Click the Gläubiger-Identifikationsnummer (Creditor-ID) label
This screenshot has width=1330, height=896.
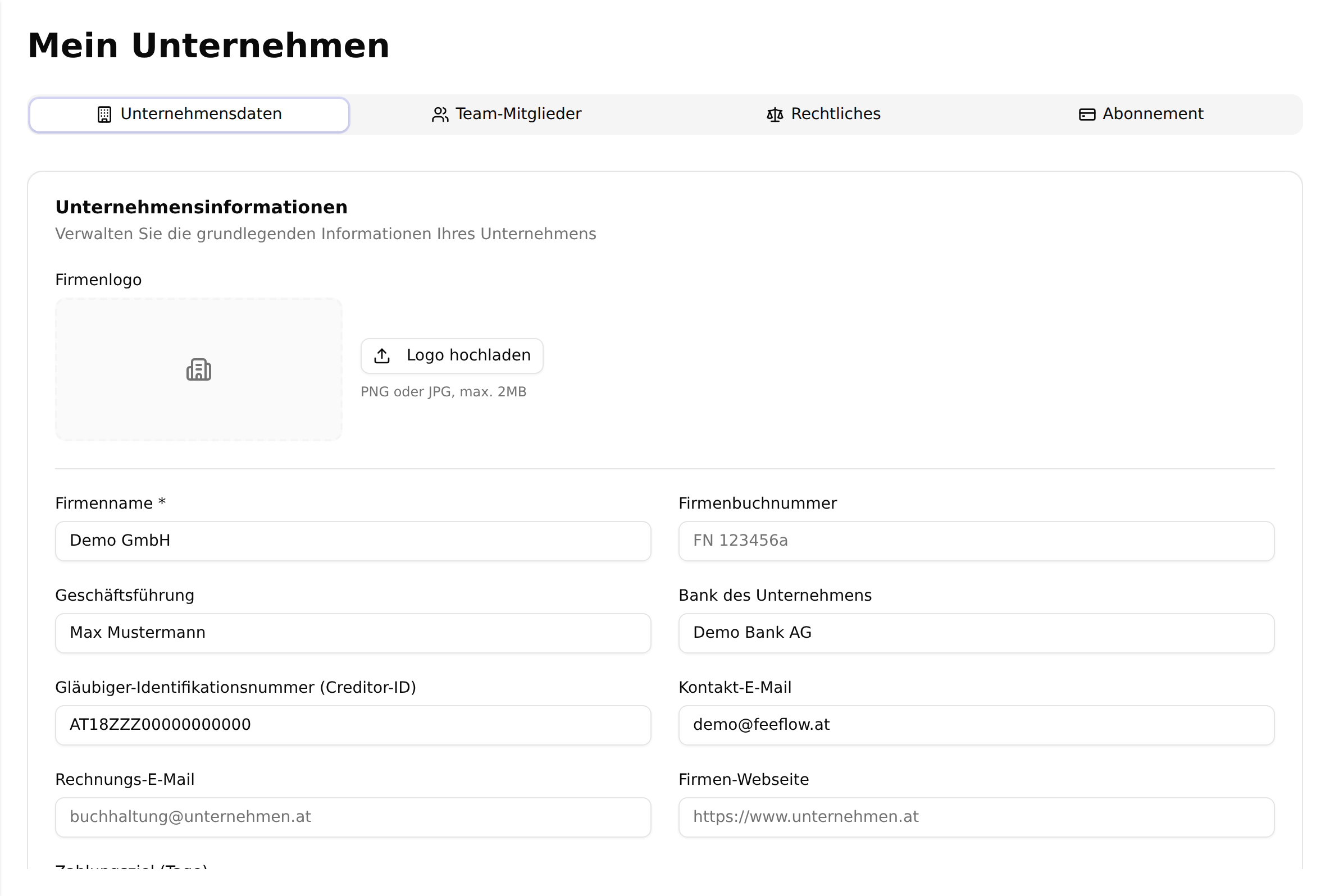pos(235,687)
